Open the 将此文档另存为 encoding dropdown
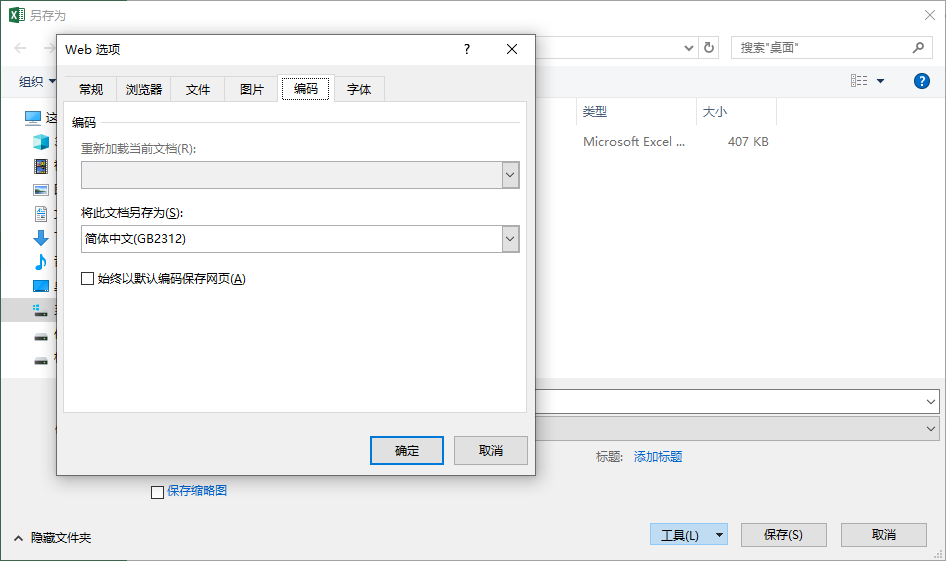 point(510,239)
